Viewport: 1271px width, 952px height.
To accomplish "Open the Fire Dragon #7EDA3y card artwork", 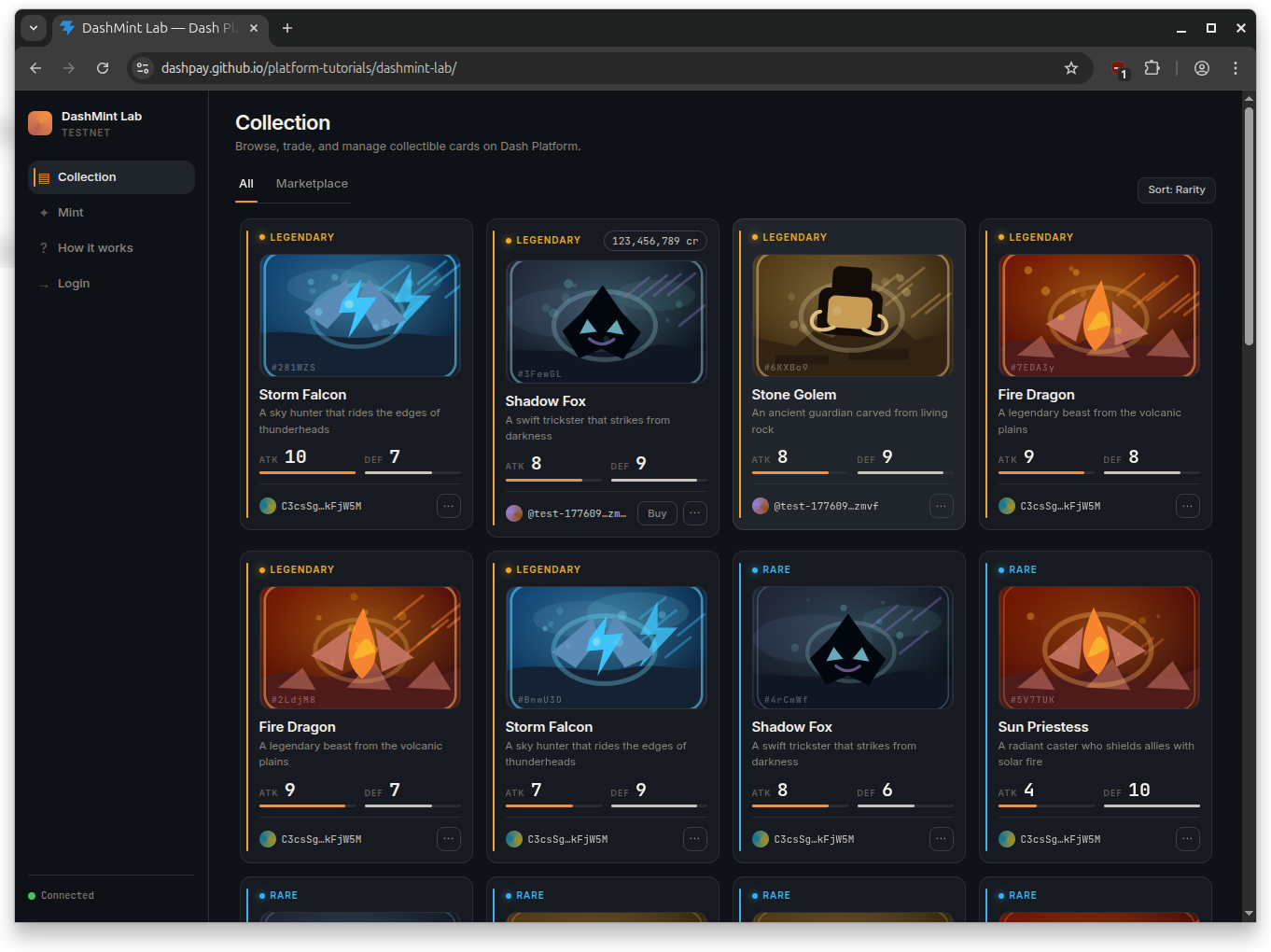I will point(1099,315).
